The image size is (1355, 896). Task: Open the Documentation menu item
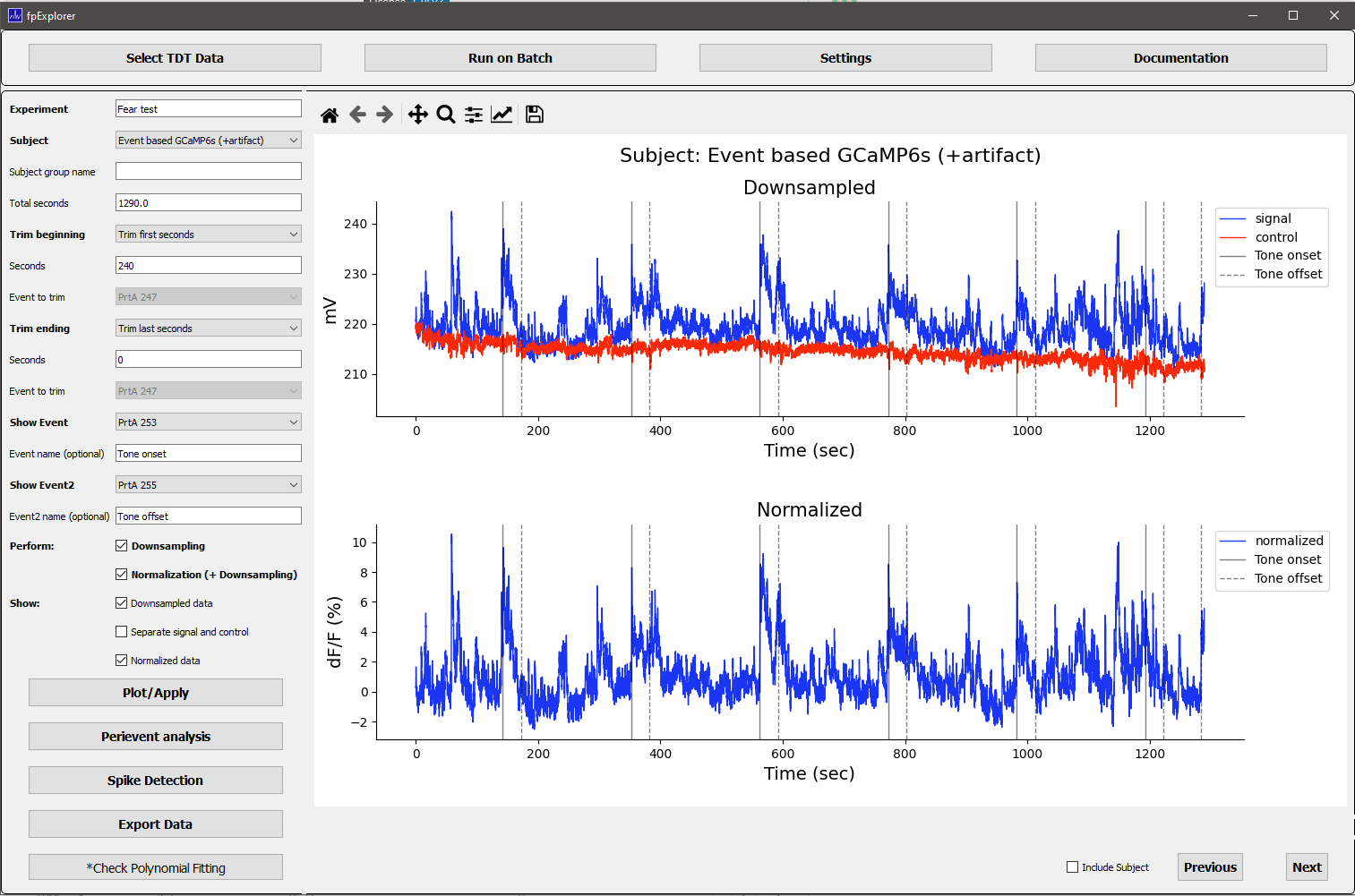point(1180,57)
